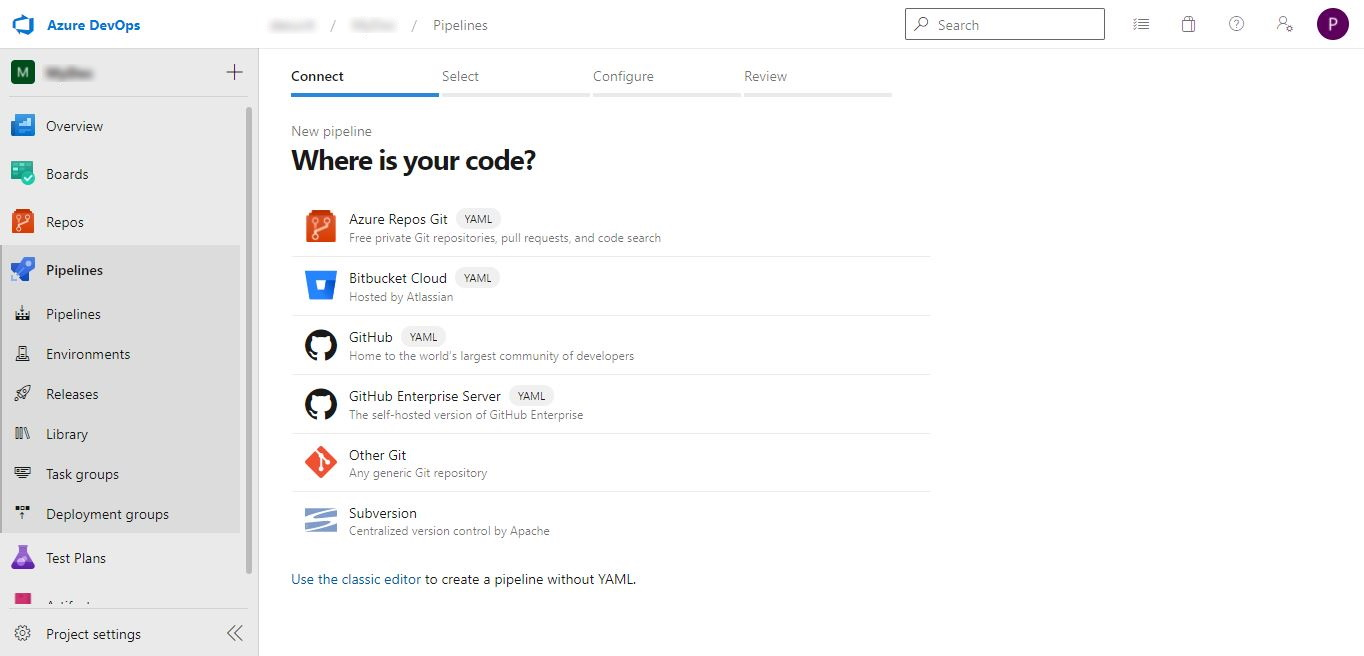Focus the Search input field
1364x656 pixels.
tap(1005, 25)
